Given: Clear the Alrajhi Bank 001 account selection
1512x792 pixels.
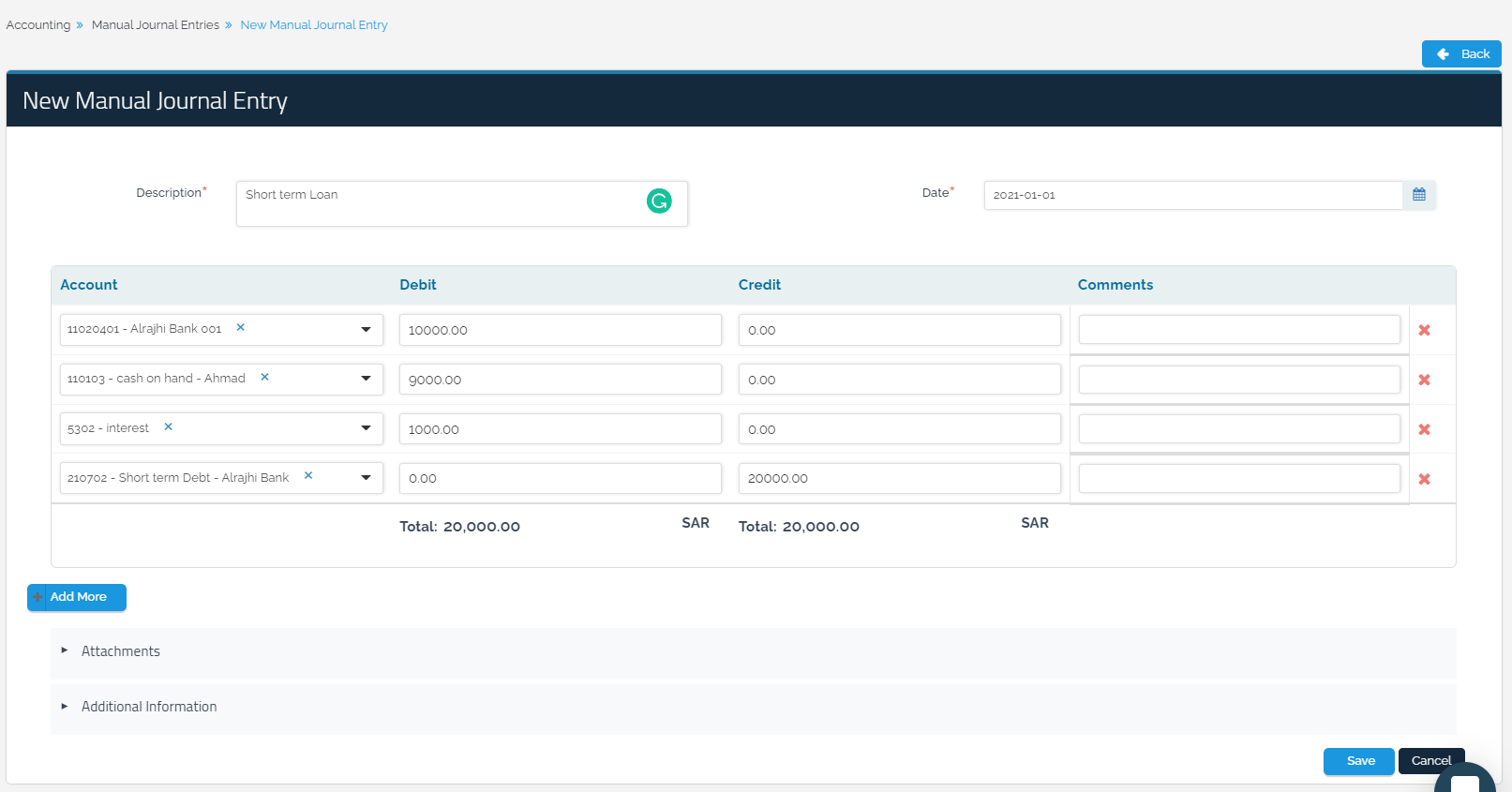Looking at the screenshot, I should [241, 328].
